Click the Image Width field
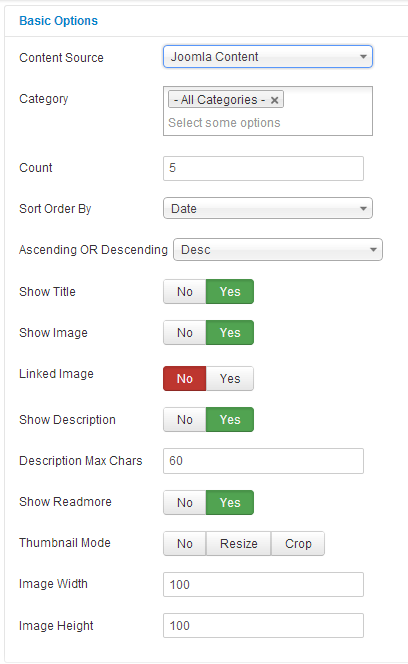This screenshot has width=408, height=664. tap(263, 584)
